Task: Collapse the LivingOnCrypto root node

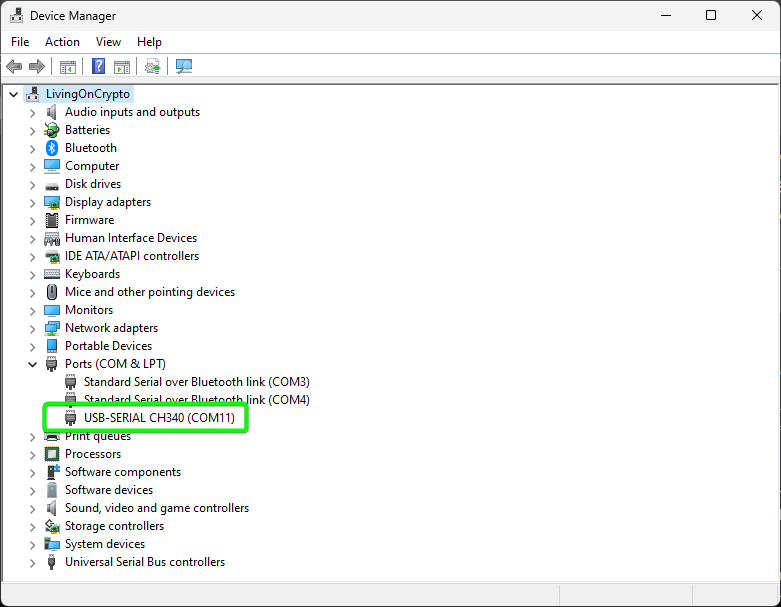Action: pos(13,94)
